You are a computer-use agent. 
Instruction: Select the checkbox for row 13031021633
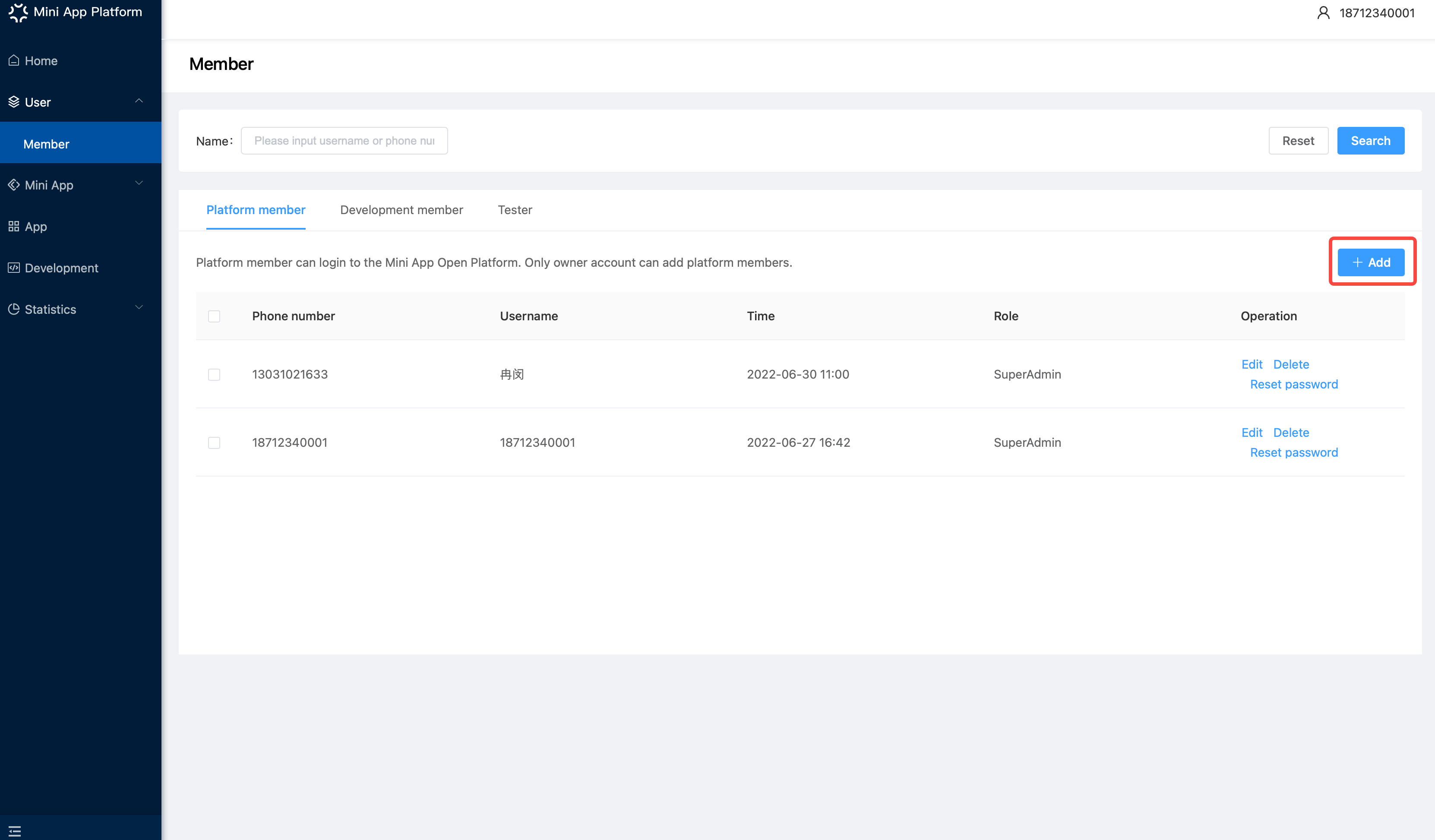[x=214, y=374]
